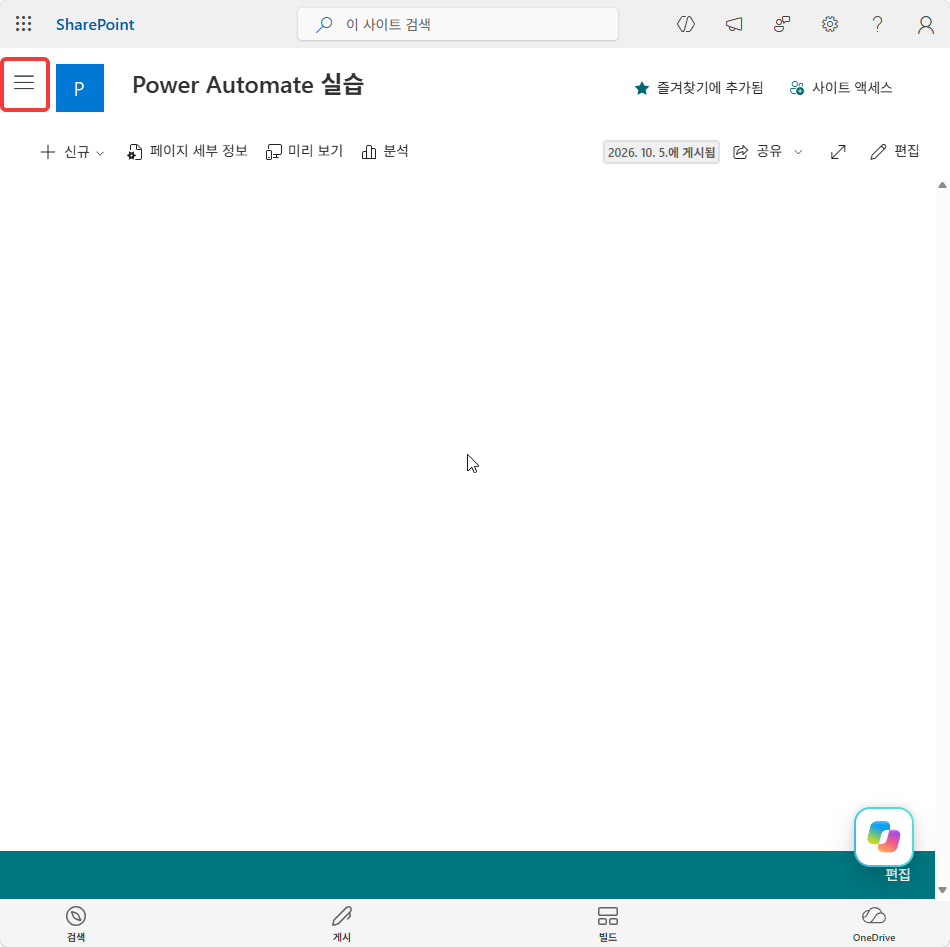
Task: Open the Copilot icon in header
Action: tap(686, 24)
